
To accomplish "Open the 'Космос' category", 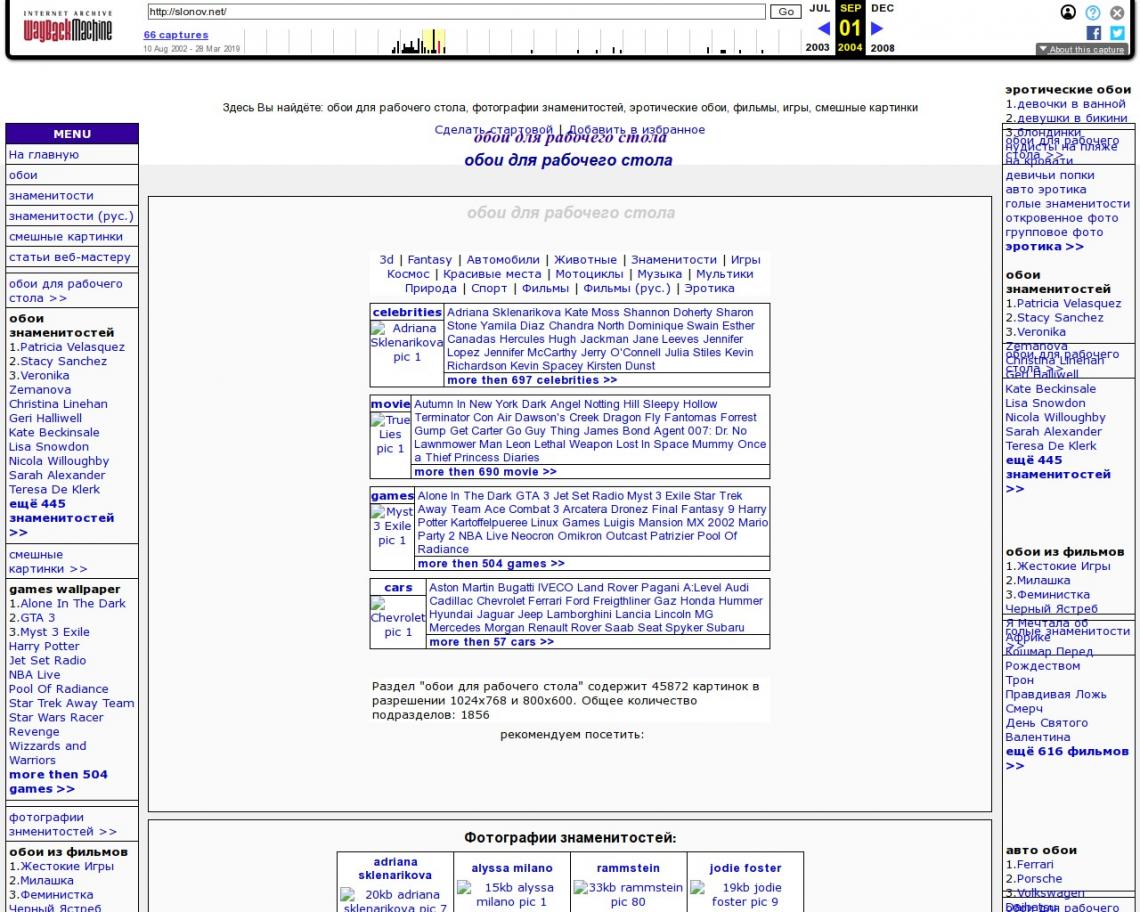I will click(x=408, y=274).
